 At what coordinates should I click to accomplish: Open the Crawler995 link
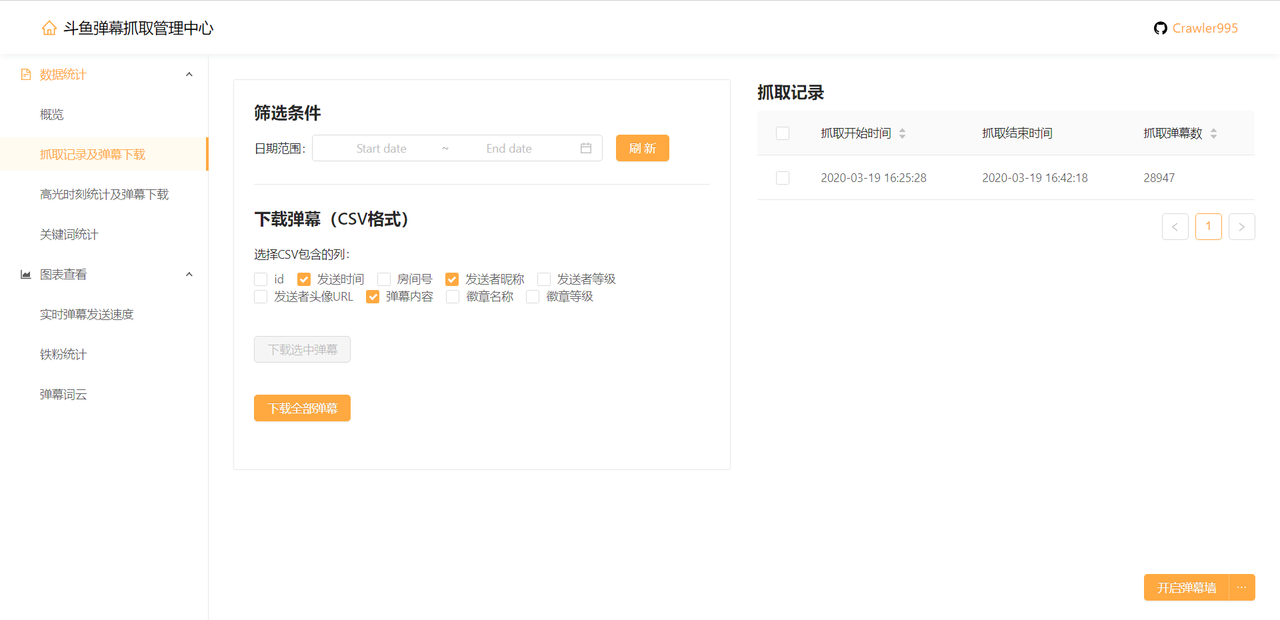pyautogui.click(x=1205, y=28)
